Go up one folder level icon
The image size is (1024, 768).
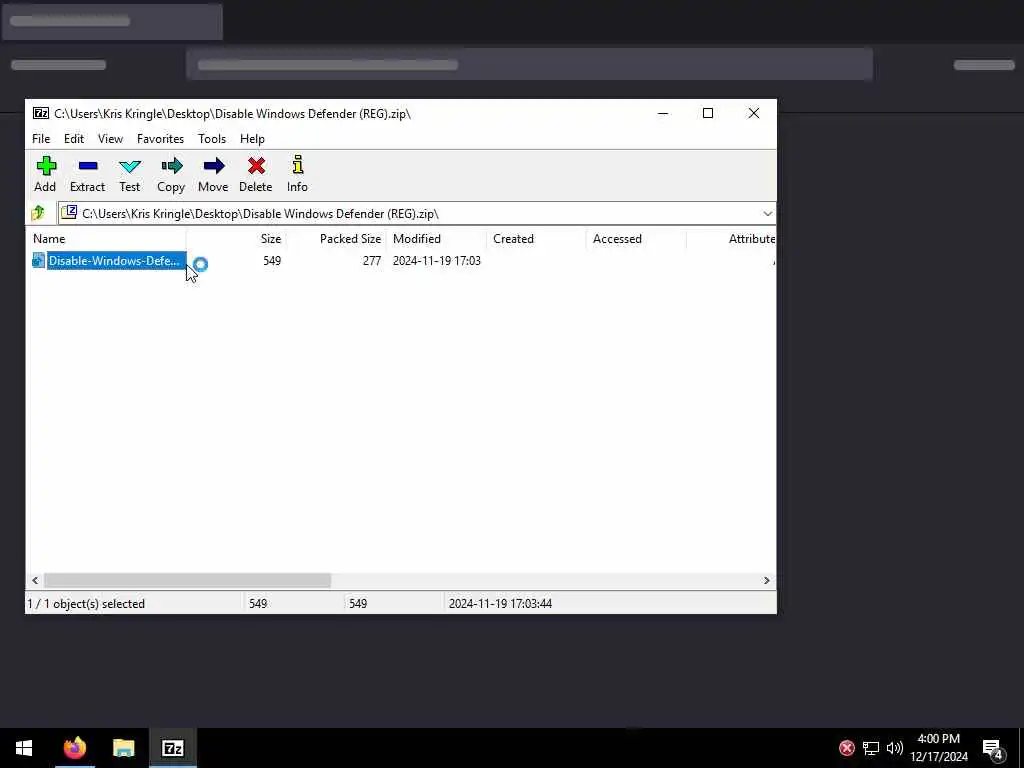(38, 213)
